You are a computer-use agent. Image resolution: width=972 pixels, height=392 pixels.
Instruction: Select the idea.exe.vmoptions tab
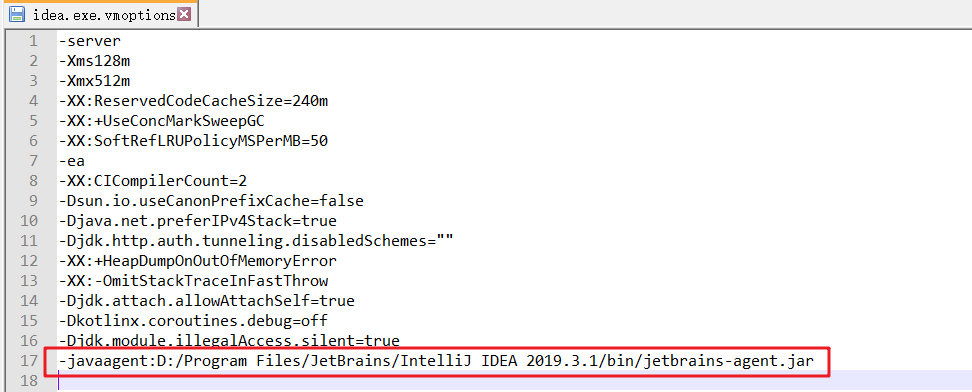[x=100, y=14]
